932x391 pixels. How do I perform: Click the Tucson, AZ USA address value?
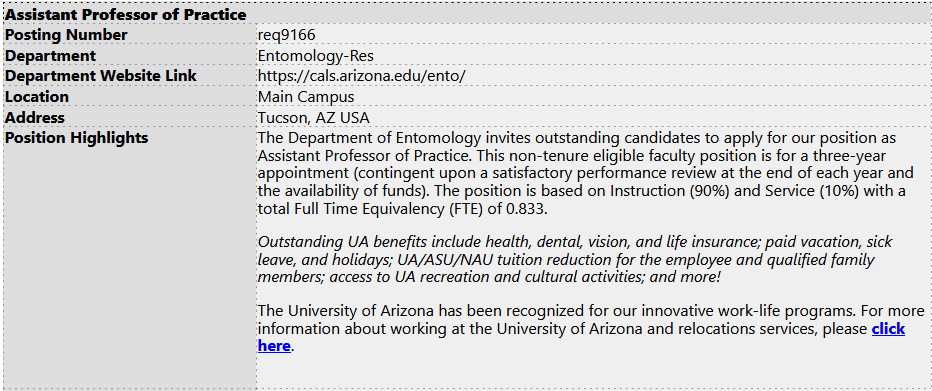(x=314, y=118)
